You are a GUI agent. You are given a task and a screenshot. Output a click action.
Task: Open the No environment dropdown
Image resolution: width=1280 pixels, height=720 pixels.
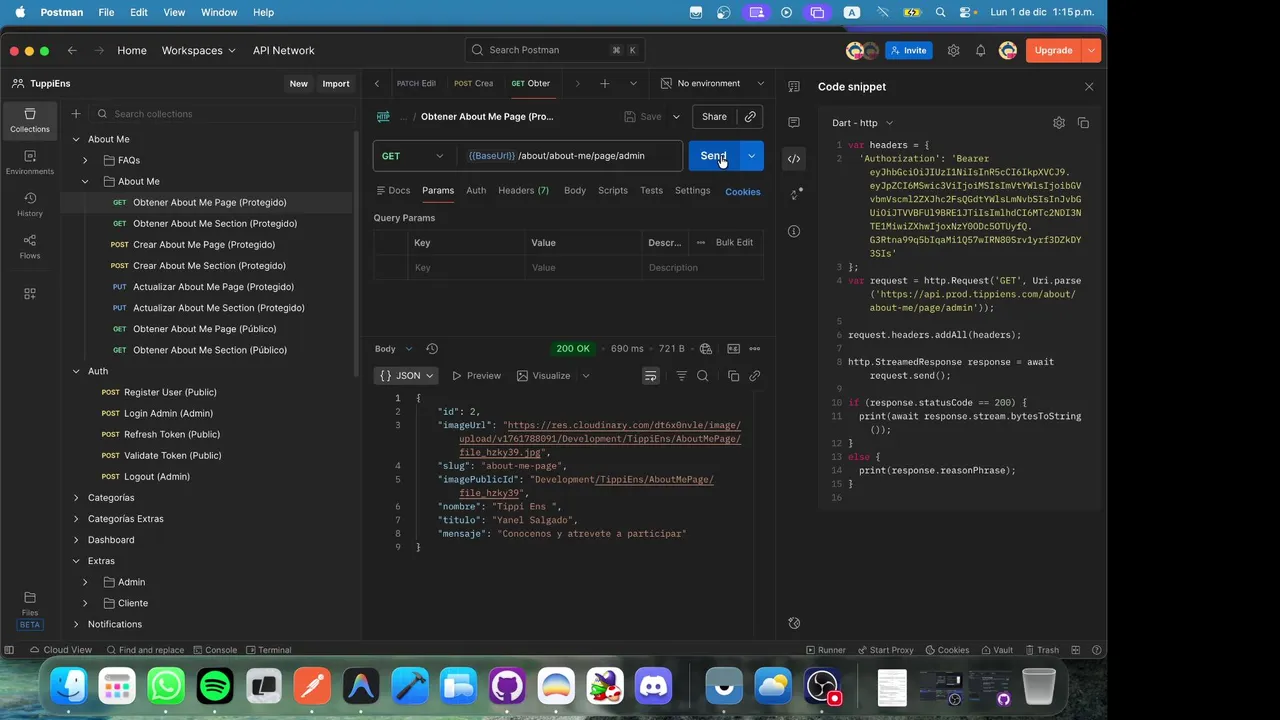[712, 83]
